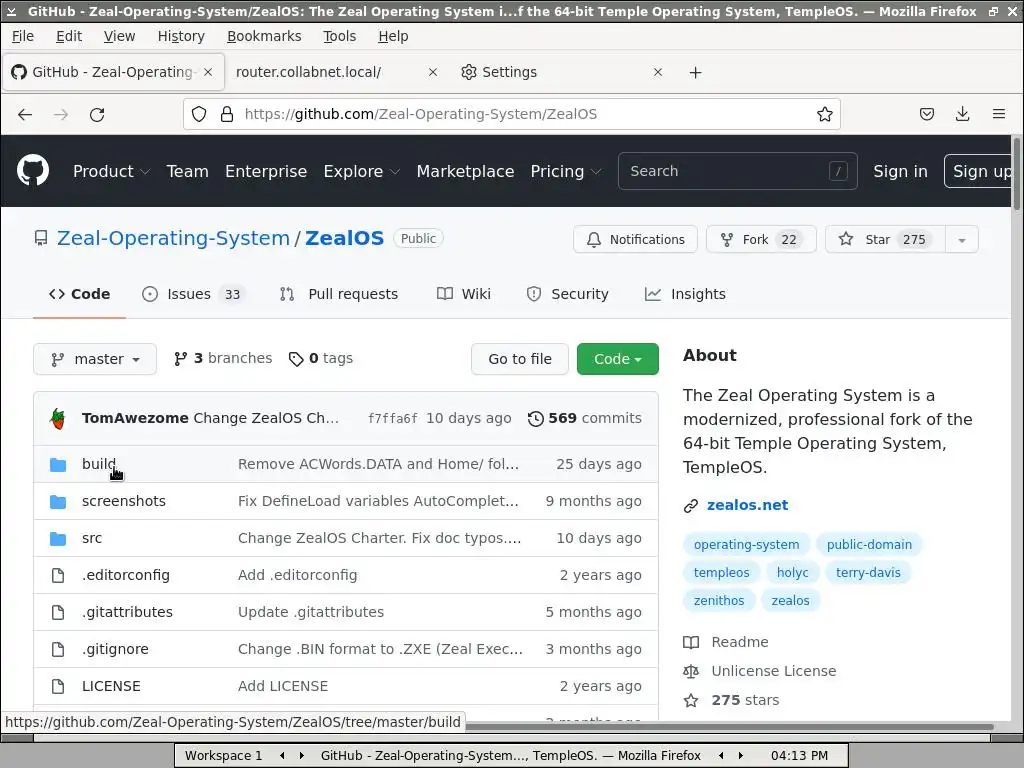The image size is (1024, 768).
Task: Click the terry-davis topic tag
Action: click(868, 573)
